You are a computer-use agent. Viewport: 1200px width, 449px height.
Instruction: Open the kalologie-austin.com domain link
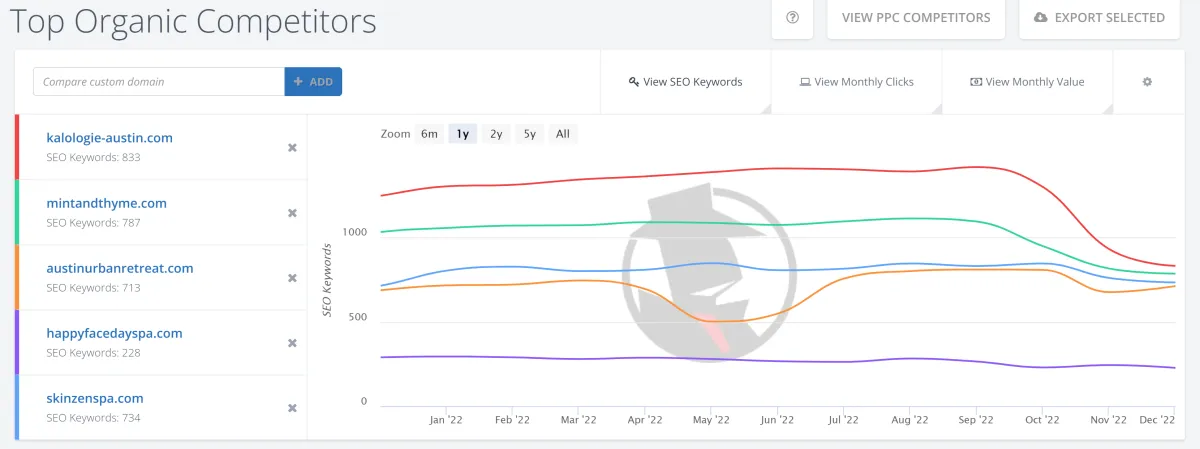click(110, 138)
